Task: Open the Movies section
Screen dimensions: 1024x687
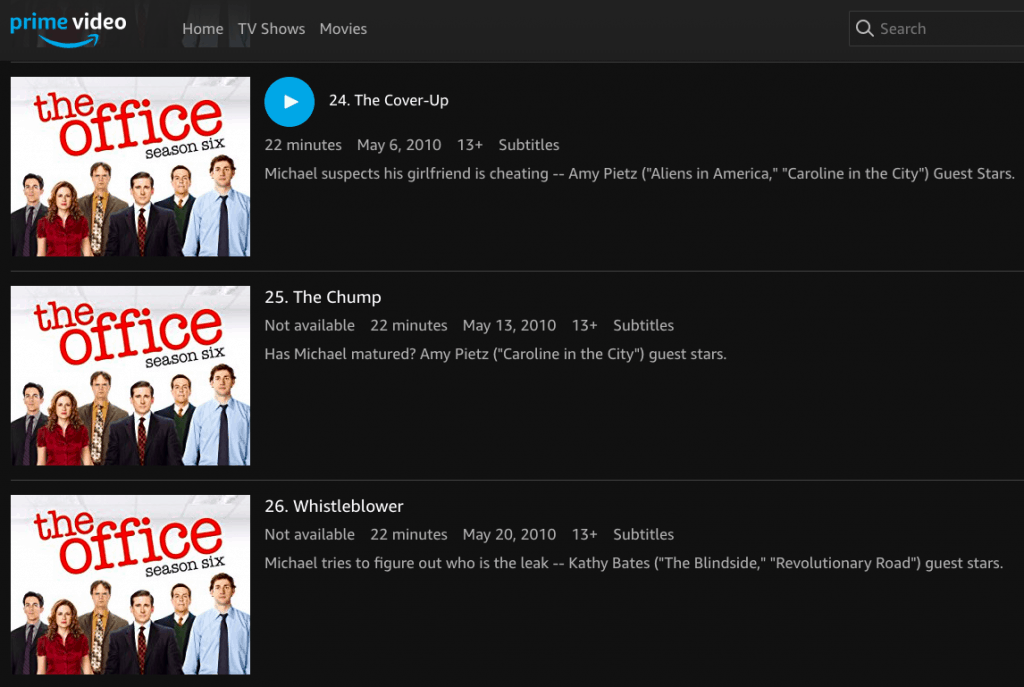Action: point(343,29)
